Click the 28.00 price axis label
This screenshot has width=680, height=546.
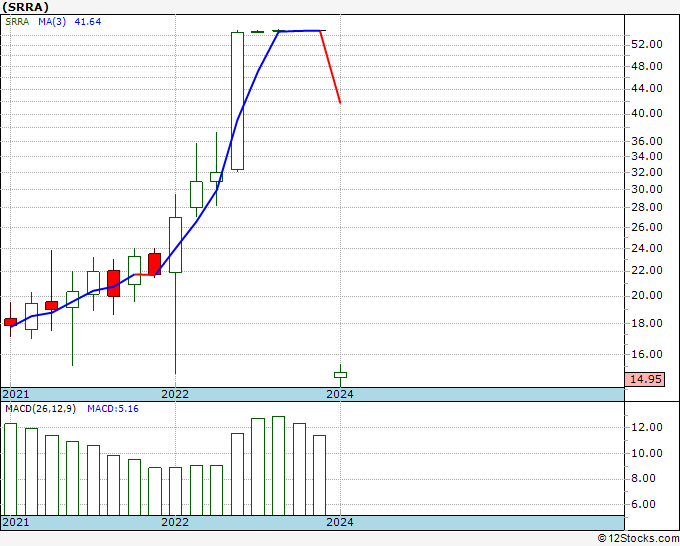coord(647,207)
